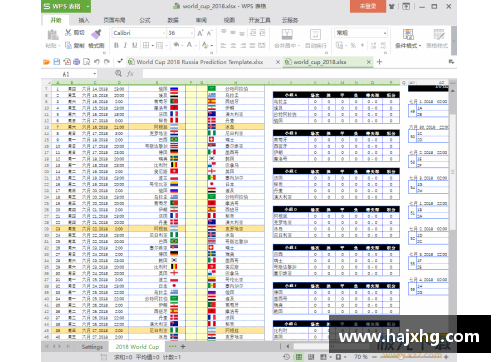Image resolution: width=500 pixels, height=362 pixels.
Task: Click the percent style icon
Action: tap(353, 45)
